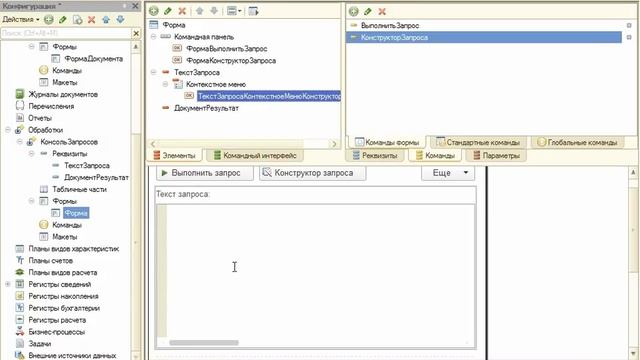Select the Планы счетов node icon
Screen dimensions: 640x360
pos(20,260)
